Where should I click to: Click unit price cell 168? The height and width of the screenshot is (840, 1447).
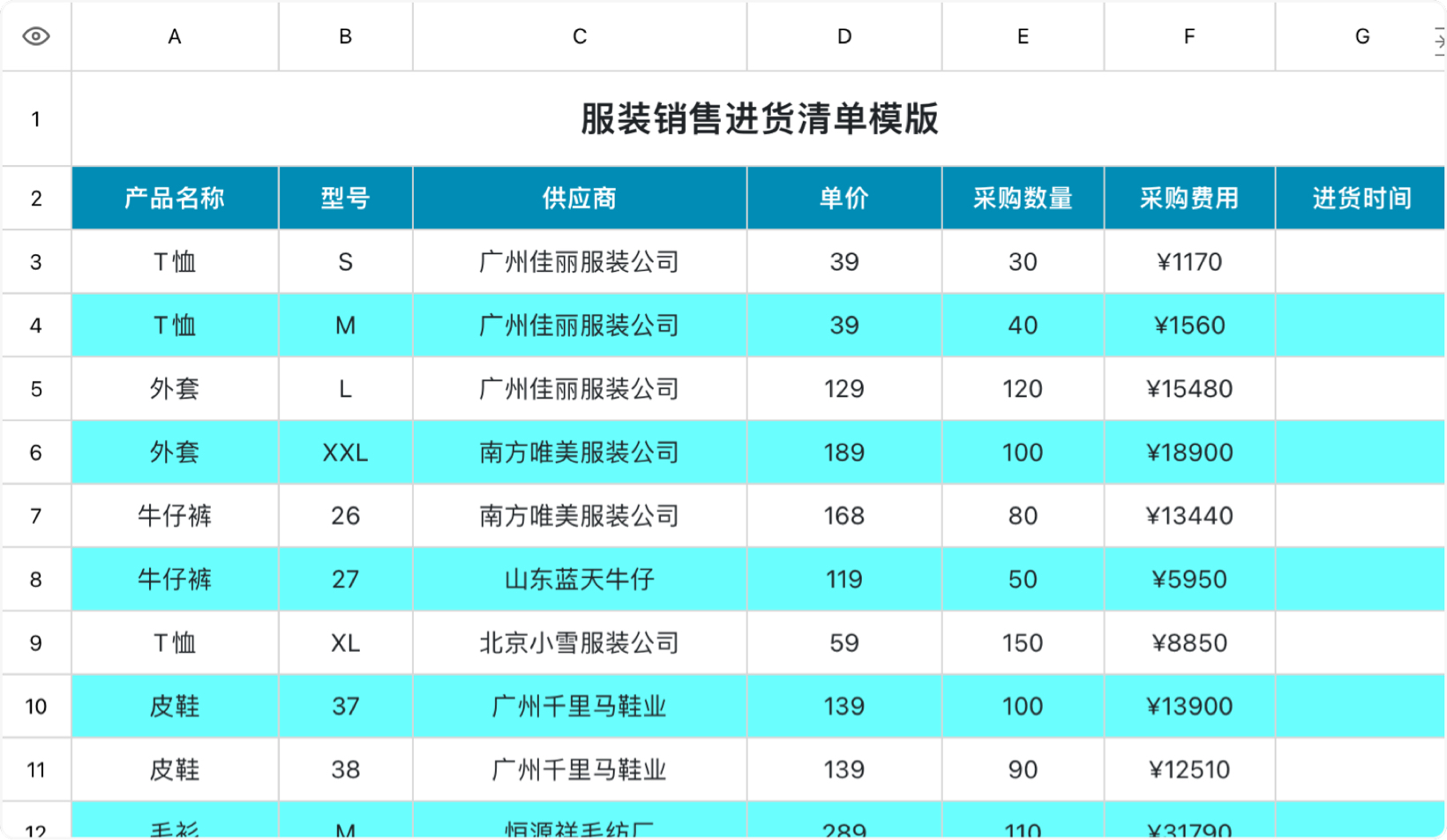tap(844, 516)
